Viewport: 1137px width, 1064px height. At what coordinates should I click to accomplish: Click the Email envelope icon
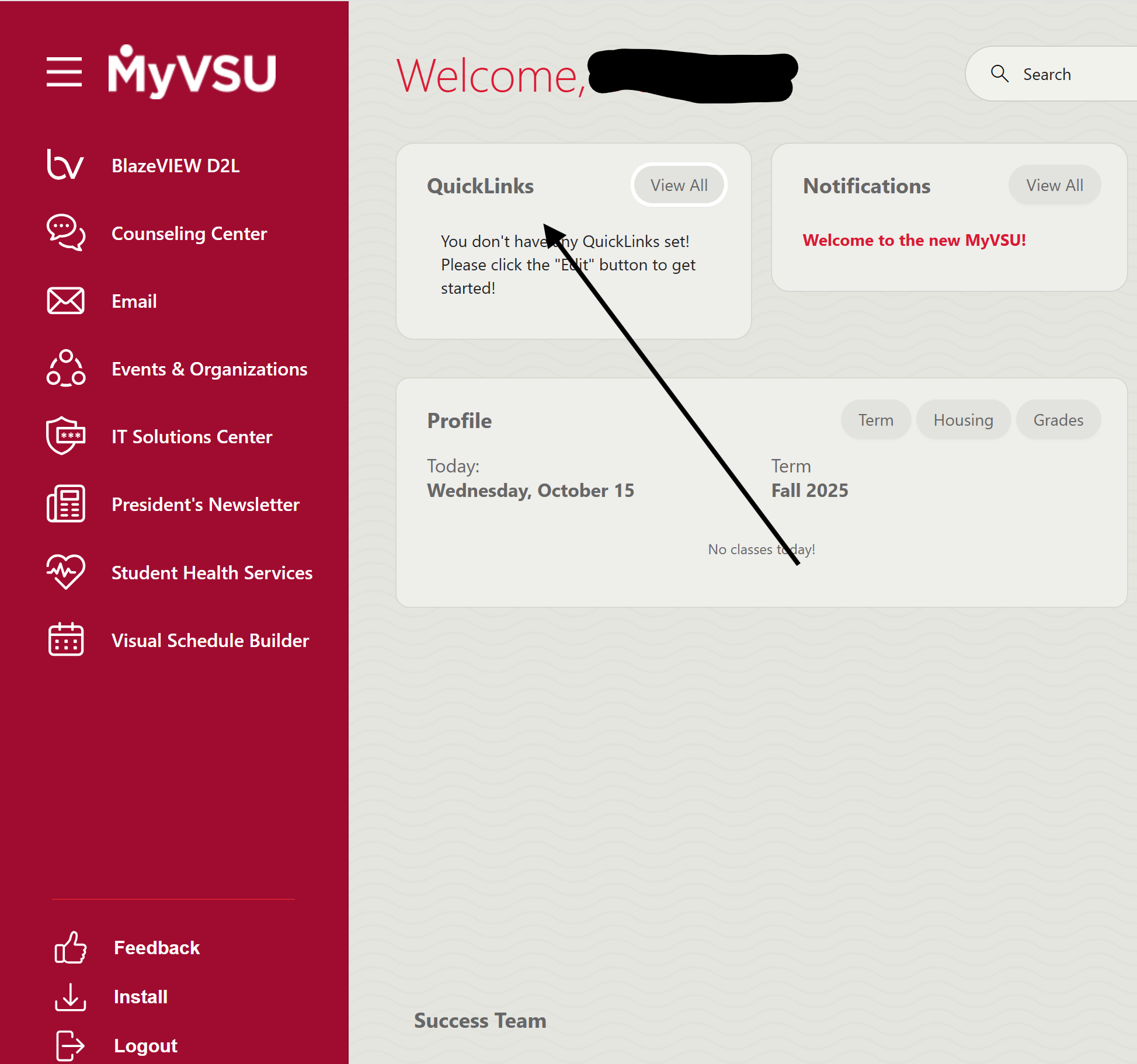click(65, 301)
